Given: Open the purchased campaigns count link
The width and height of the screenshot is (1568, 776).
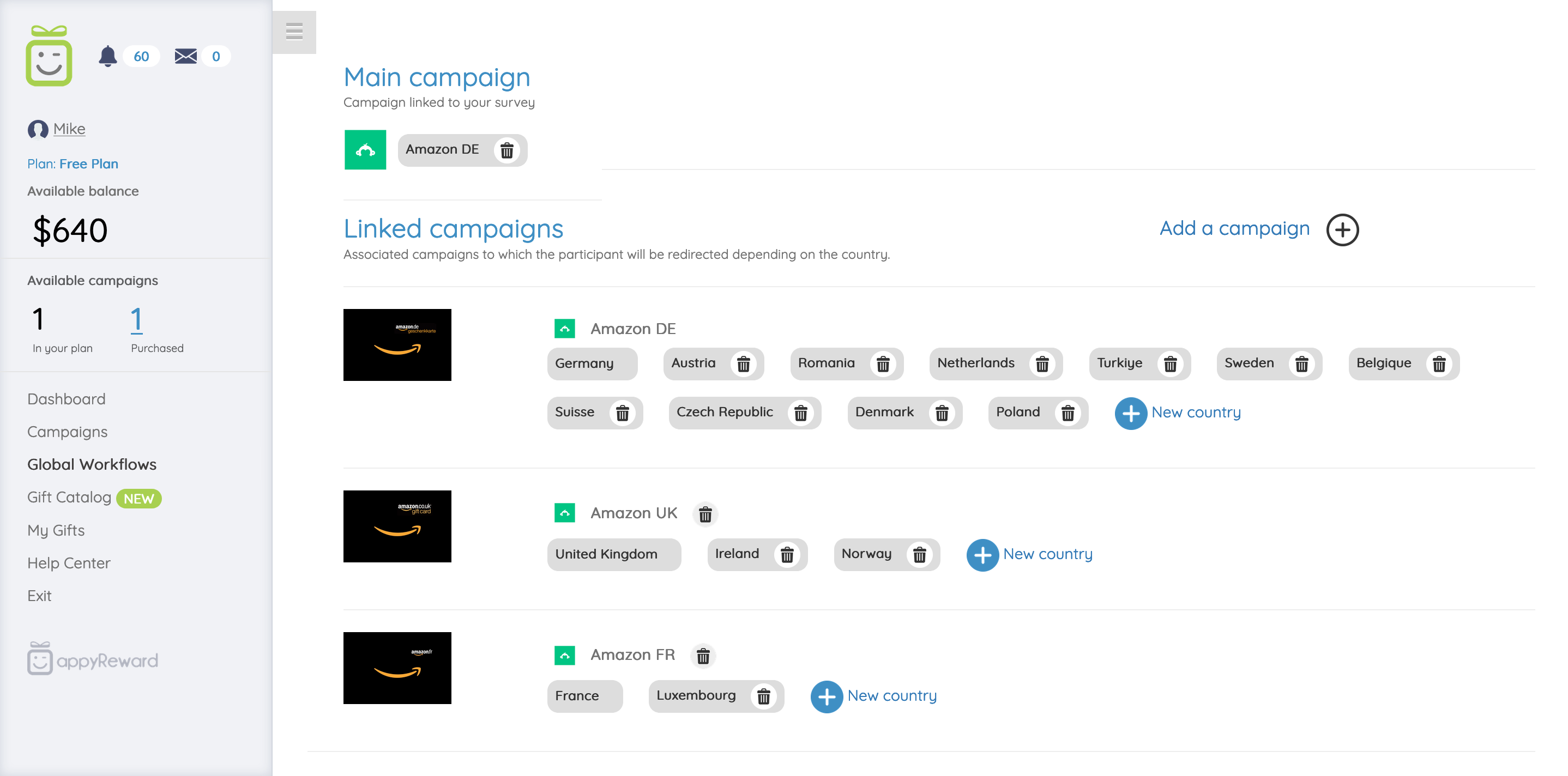Looking at the screenshot, I should tap(136, 319).
